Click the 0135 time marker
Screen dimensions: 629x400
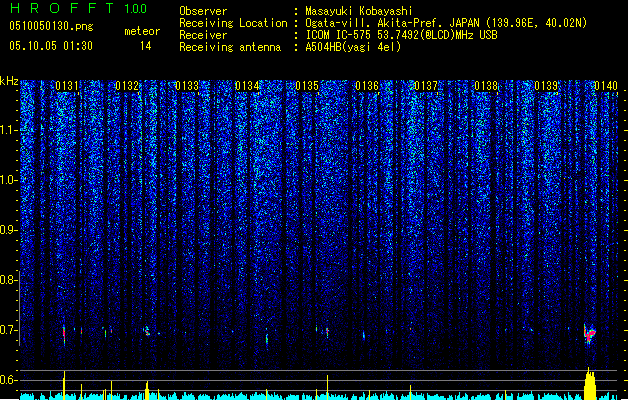pos(307,86)
